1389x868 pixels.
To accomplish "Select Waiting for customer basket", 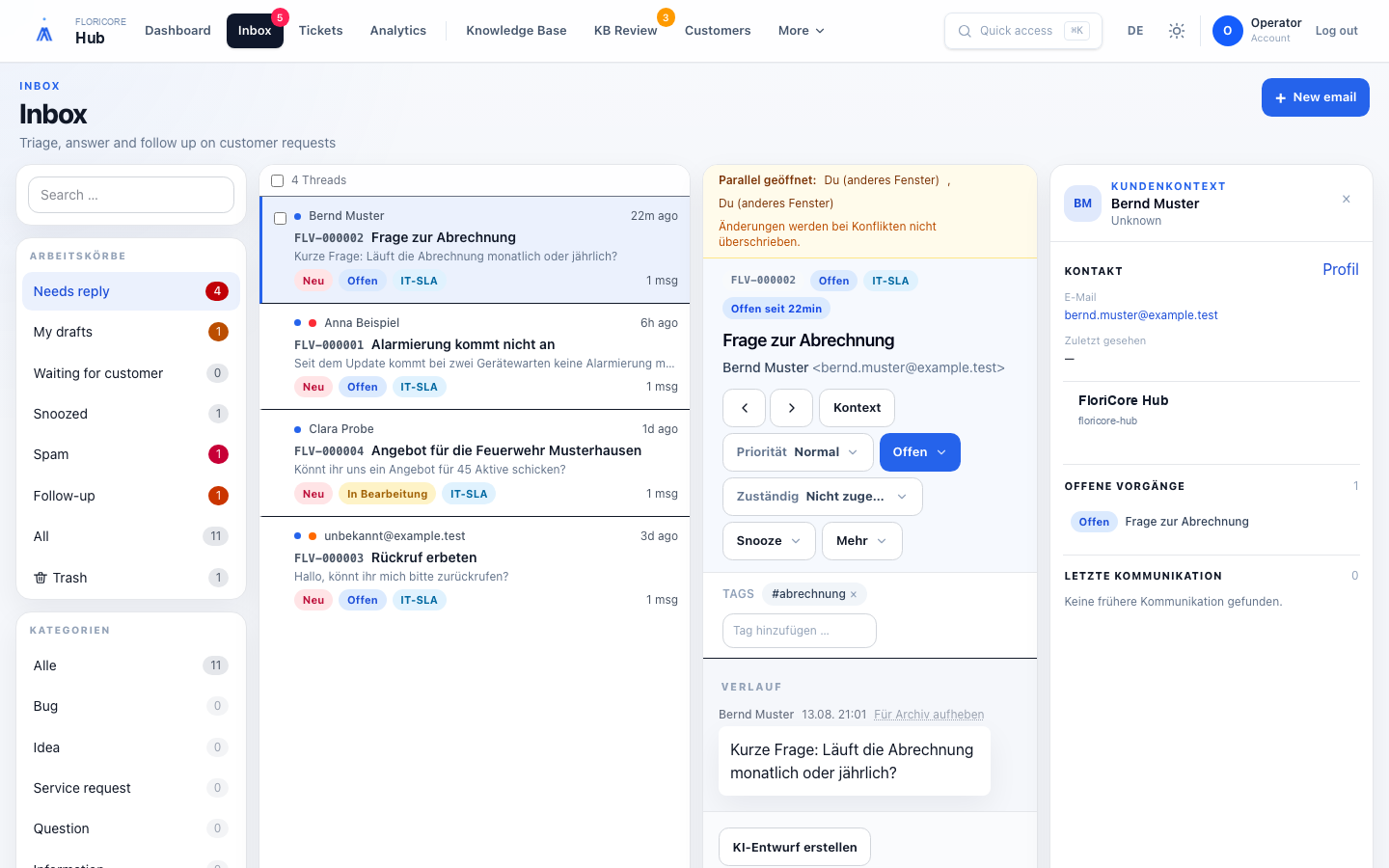I will [131, 373].
